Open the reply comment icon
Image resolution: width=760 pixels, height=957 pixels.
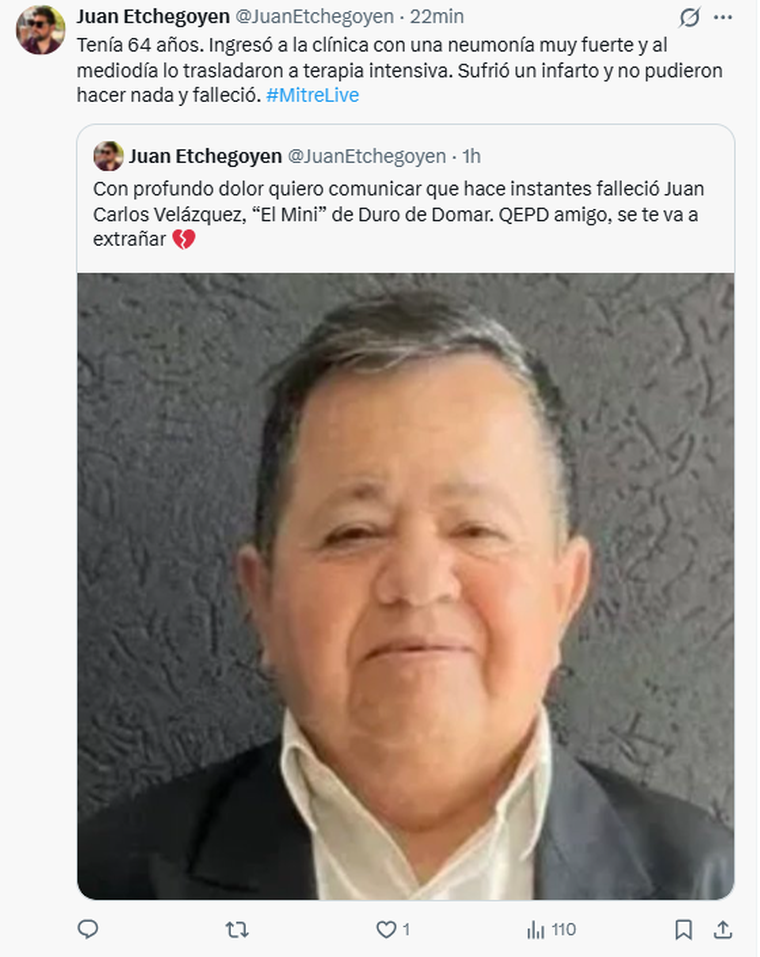(x=88, y=930)
